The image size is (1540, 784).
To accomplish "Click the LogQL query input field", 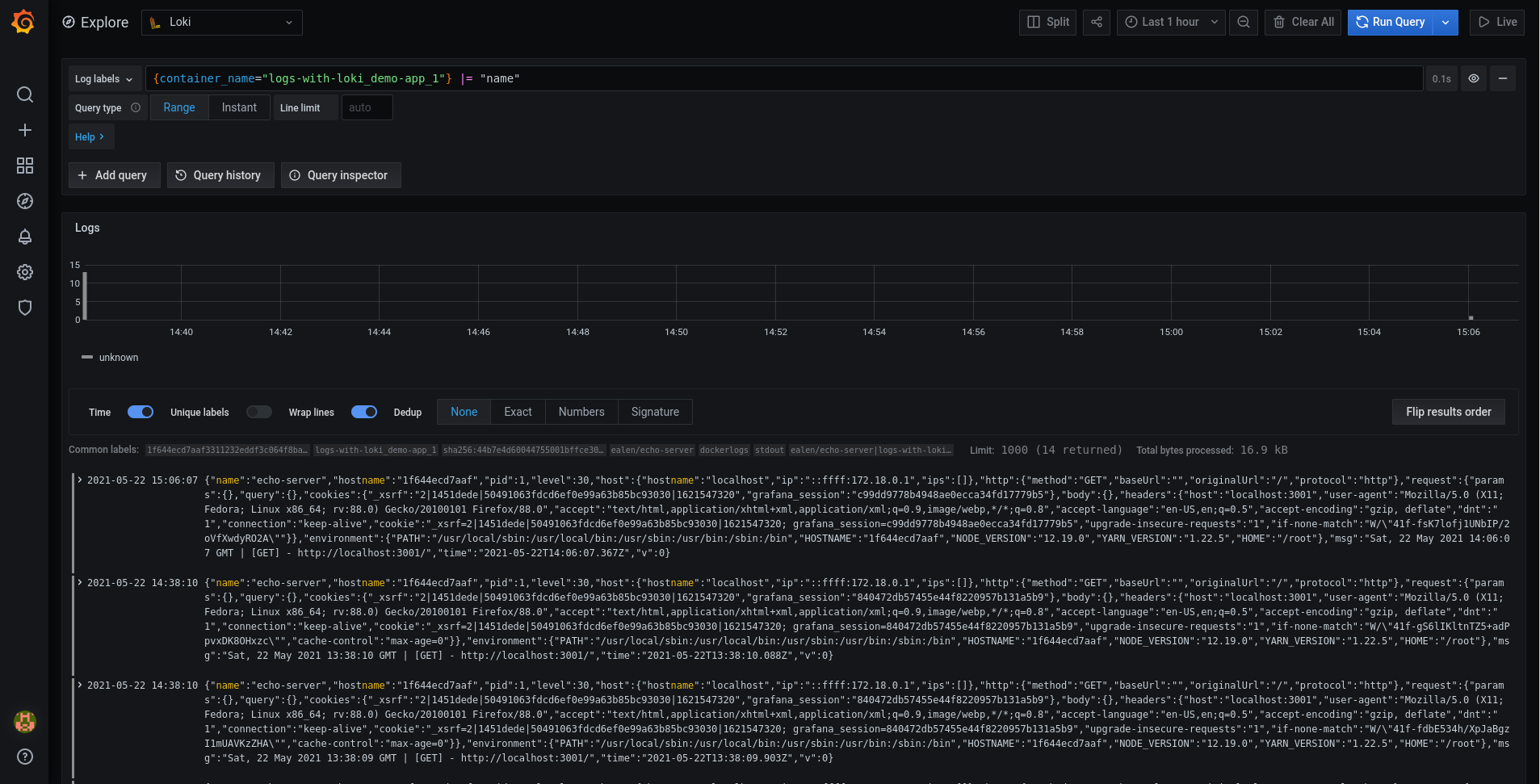I will point(783,78).
